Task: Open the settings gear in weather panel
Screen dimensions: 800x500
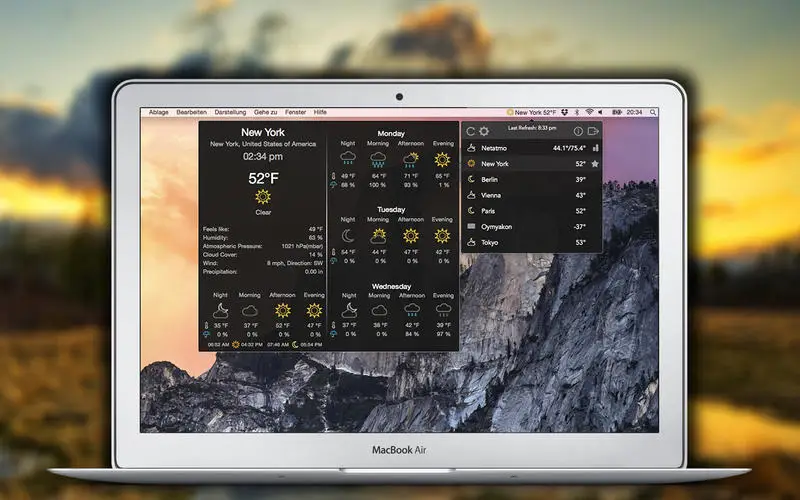Action: click(484, 131)
